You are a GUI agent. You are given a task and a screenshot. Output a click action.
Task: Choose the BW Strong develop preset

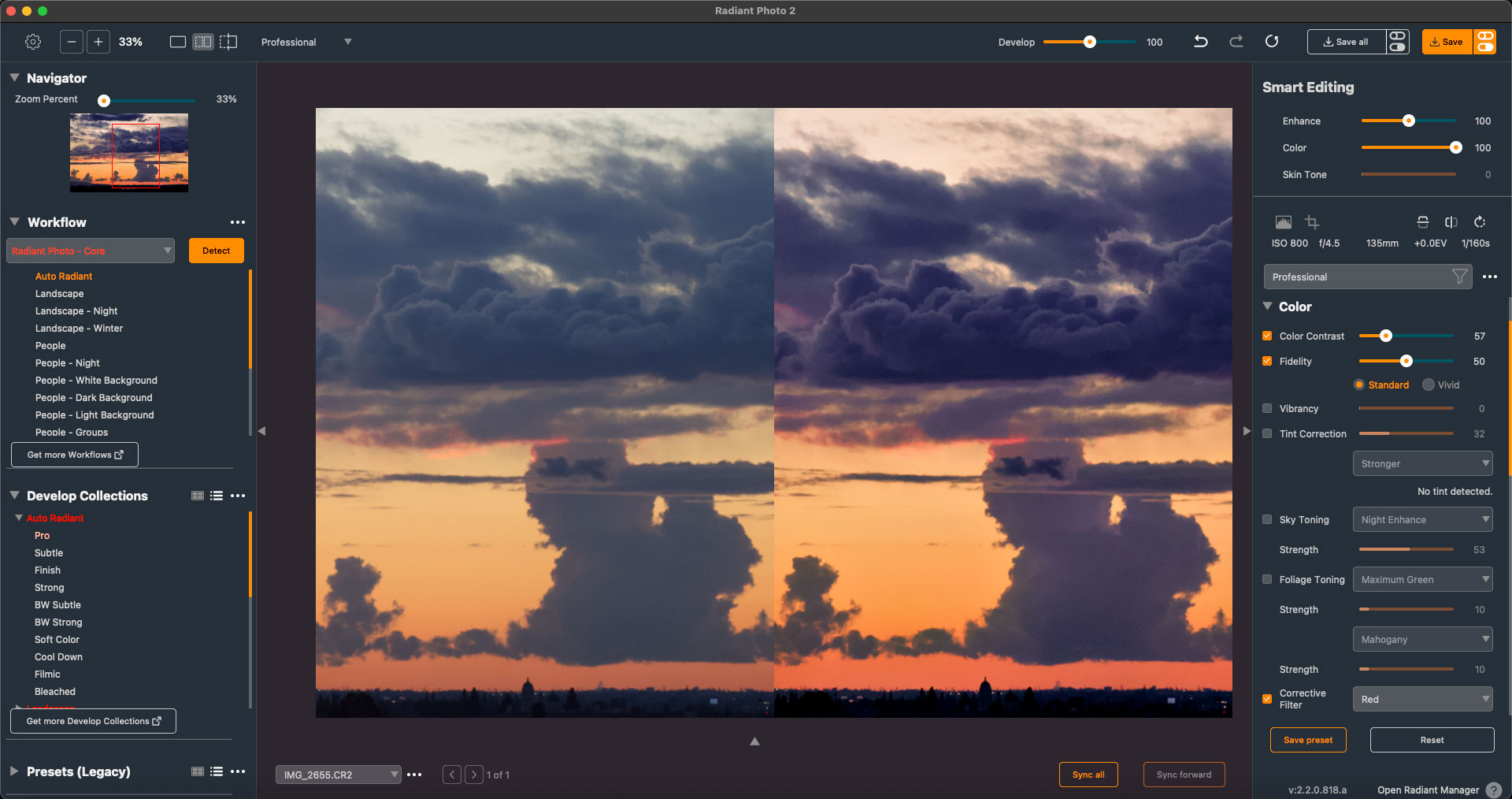(x=58, y=622)
